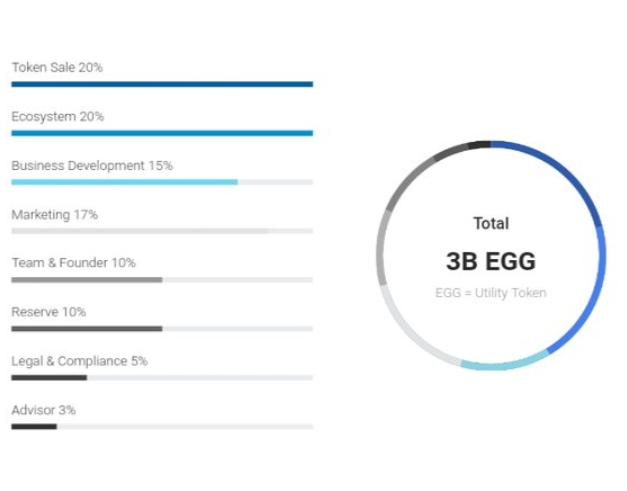This screenshot has height=491, width=627.
Task: Click the Advisor progress bar
Action: 34,426
